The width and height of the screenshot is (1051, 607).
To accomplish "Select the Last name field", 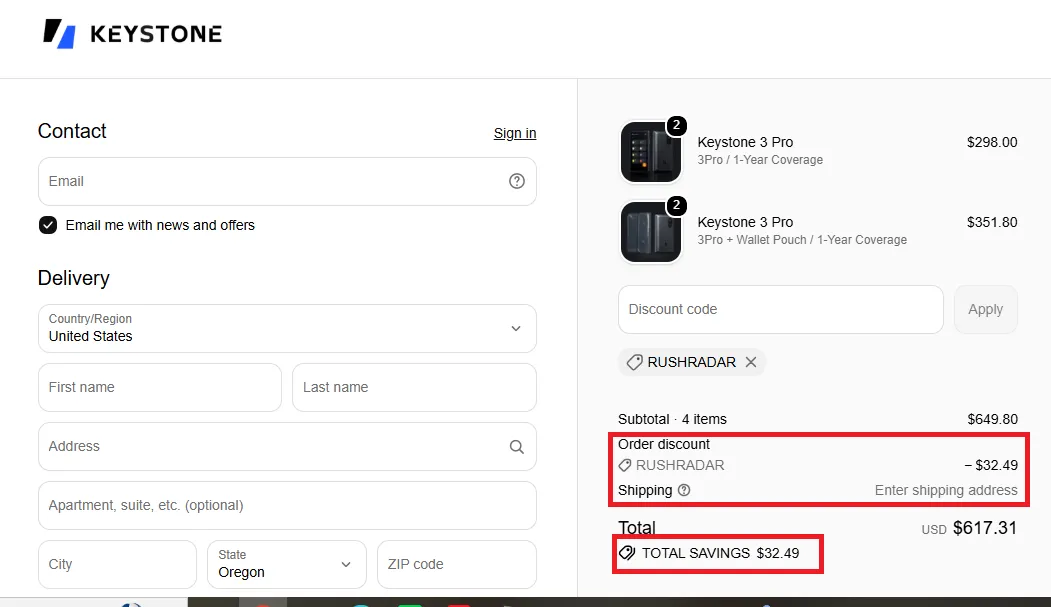I will [414, 387].
